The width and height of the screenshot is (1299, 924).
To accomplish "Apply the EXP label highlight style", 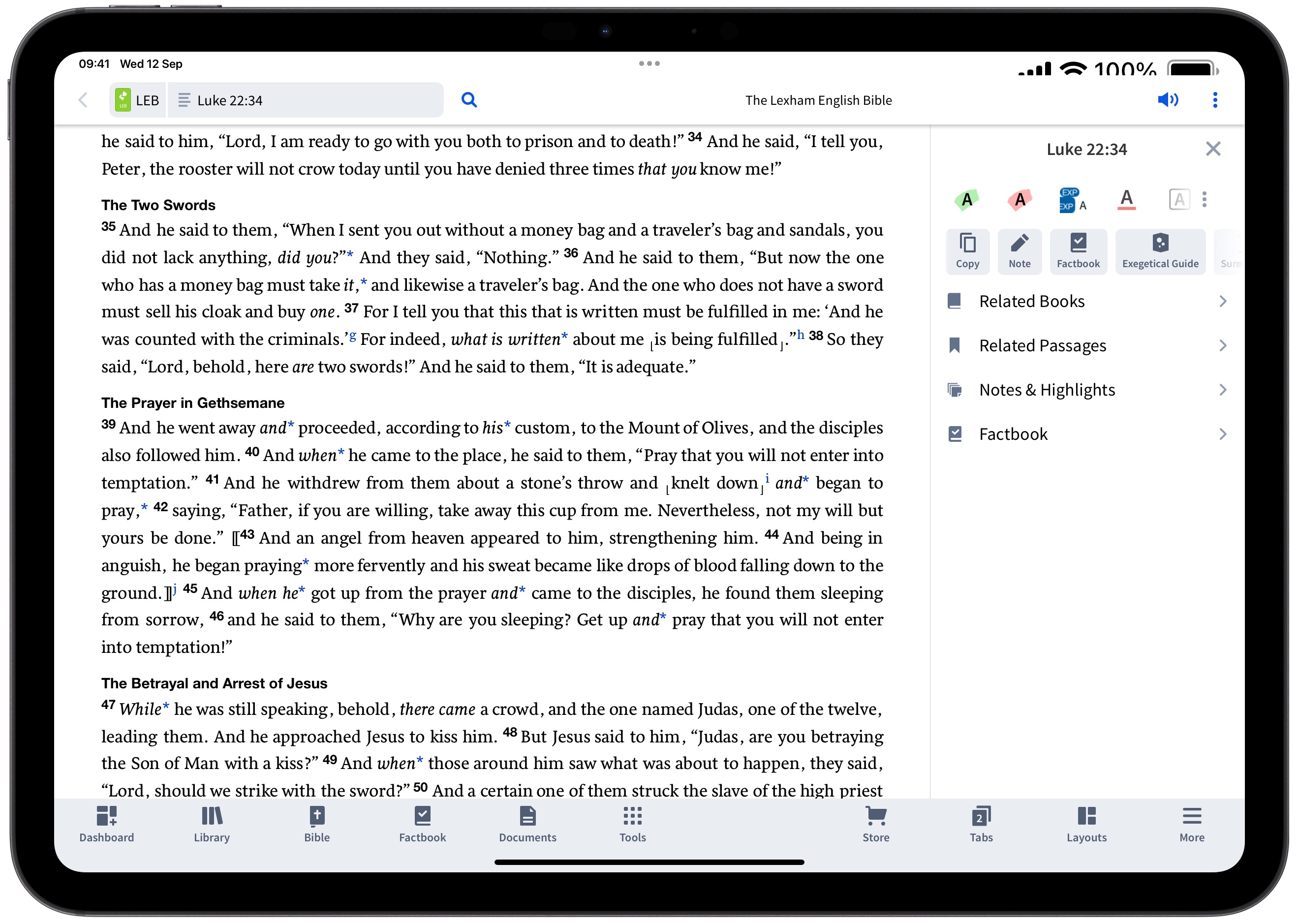I will 1073,200.
